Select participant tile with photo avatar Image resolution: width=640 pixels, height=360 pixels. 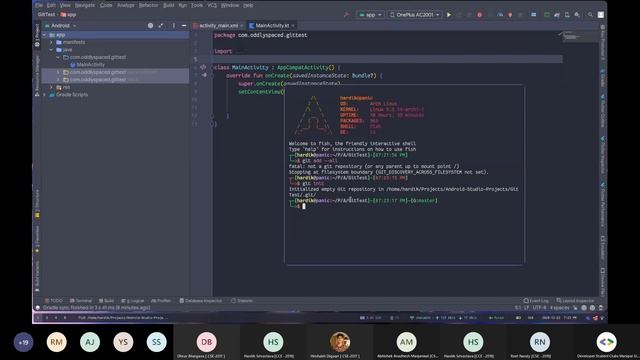340,342
